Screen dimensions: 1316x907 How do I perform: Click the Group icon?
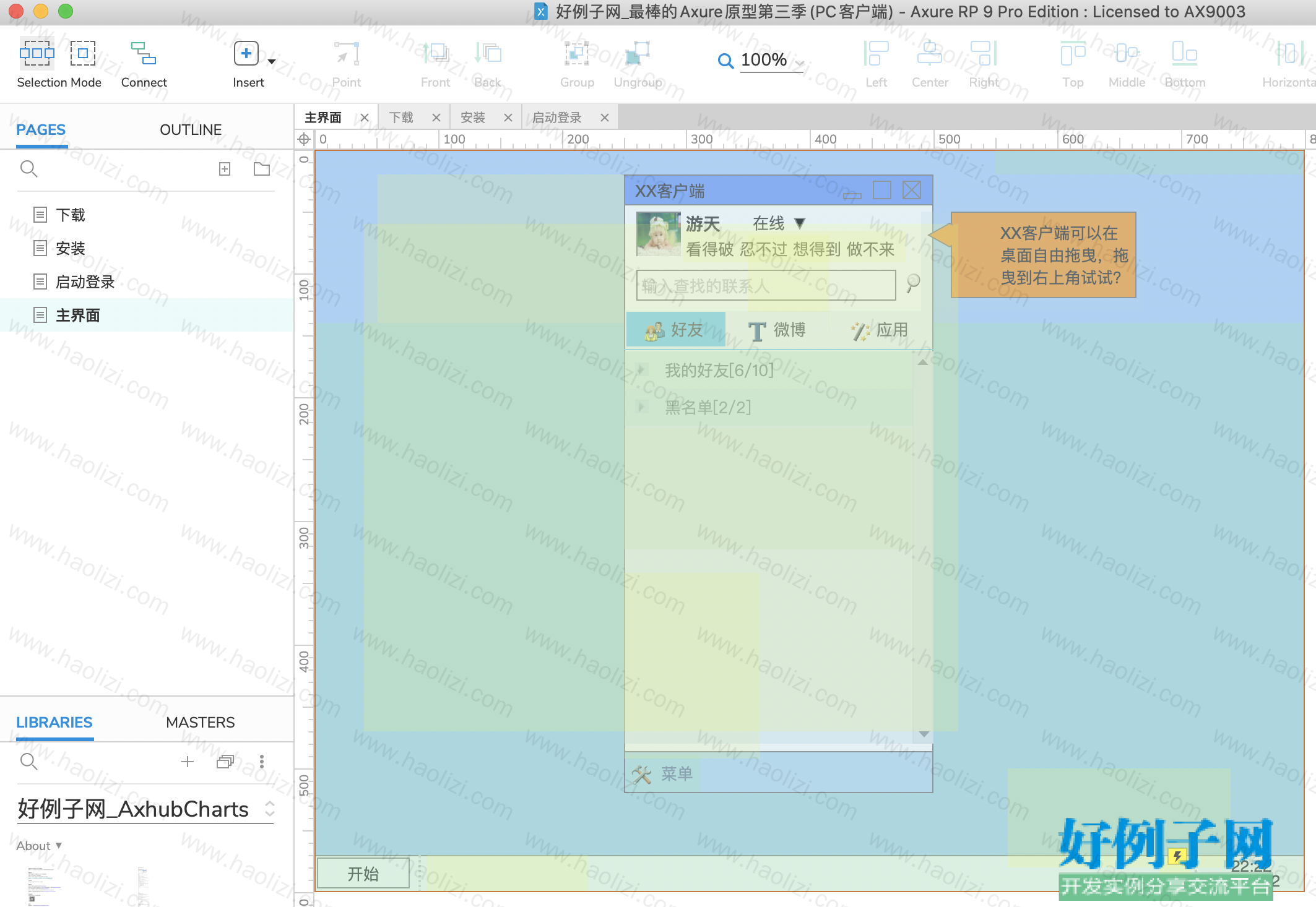[577, 54]
